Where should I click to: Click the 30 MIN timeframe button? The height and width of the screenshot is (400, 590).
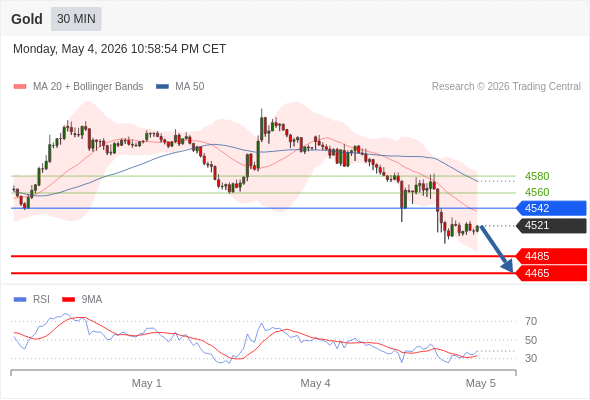tap(76, 19)
